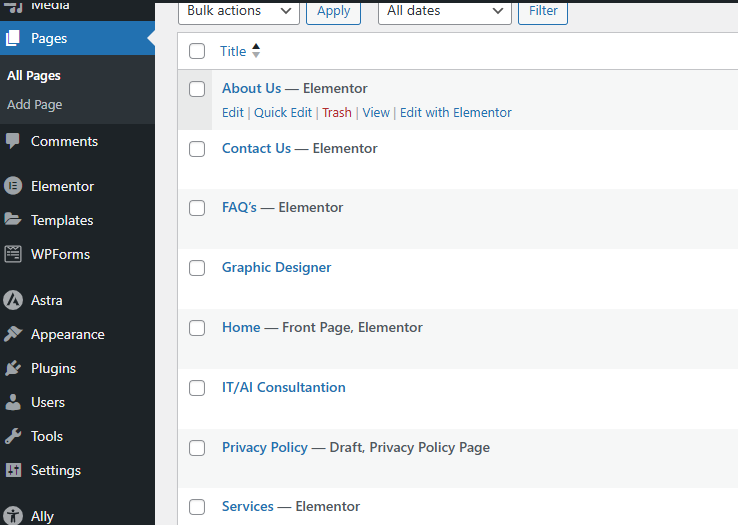Tick the checkbox beside Graphic Designer
738x525 pixels.
197,268
